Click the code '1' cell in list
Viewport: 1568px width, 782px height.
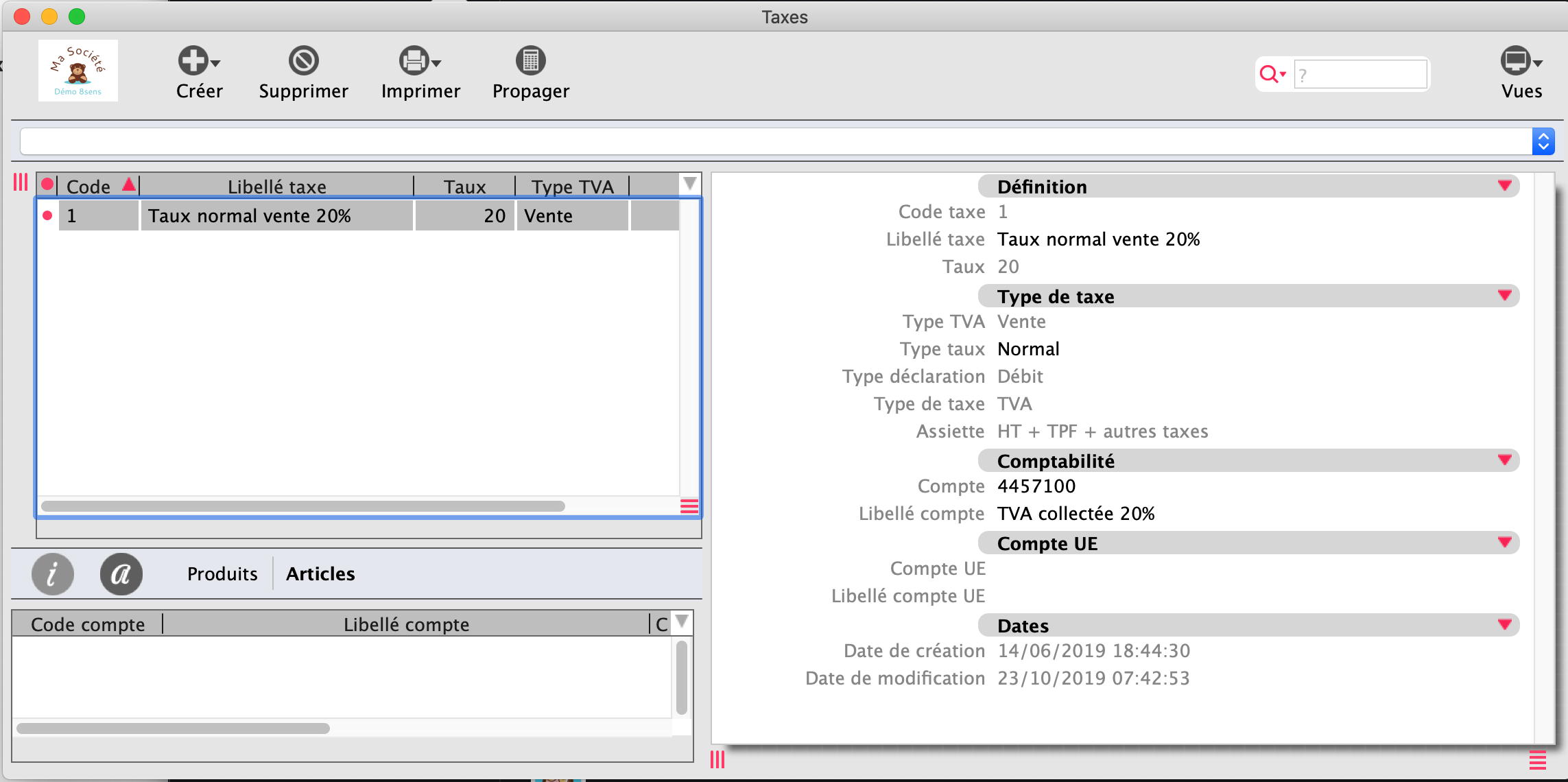[99, 215]
